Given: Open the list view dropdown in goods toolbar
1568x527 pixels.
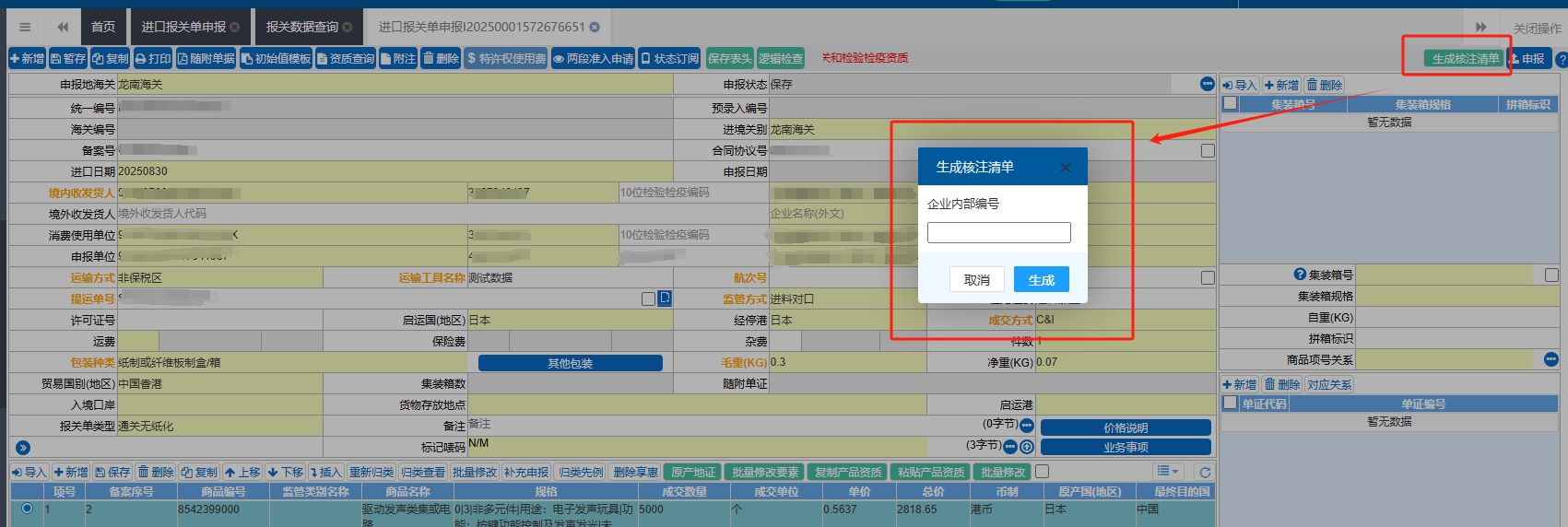Looking at the screenshot, I should pos(1168,472).
